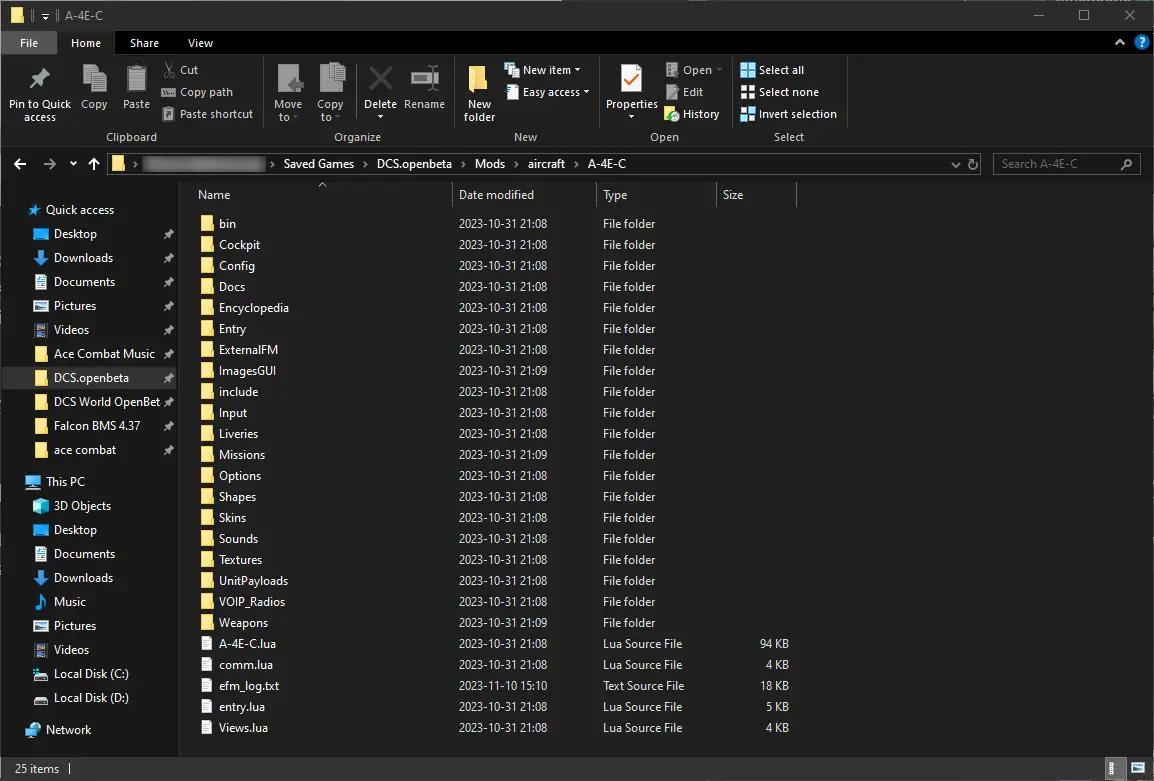1154x781 pixels.
Task: Click Paste shortcut in ribbon
Action: click(207, 114)
